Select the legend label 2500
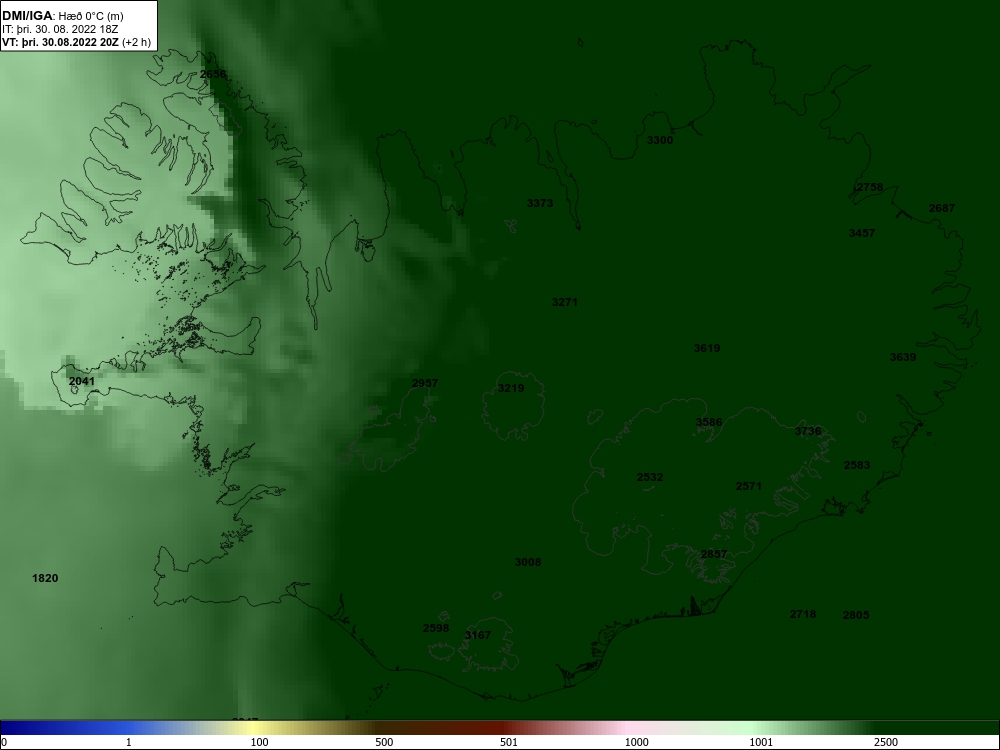 886,742
